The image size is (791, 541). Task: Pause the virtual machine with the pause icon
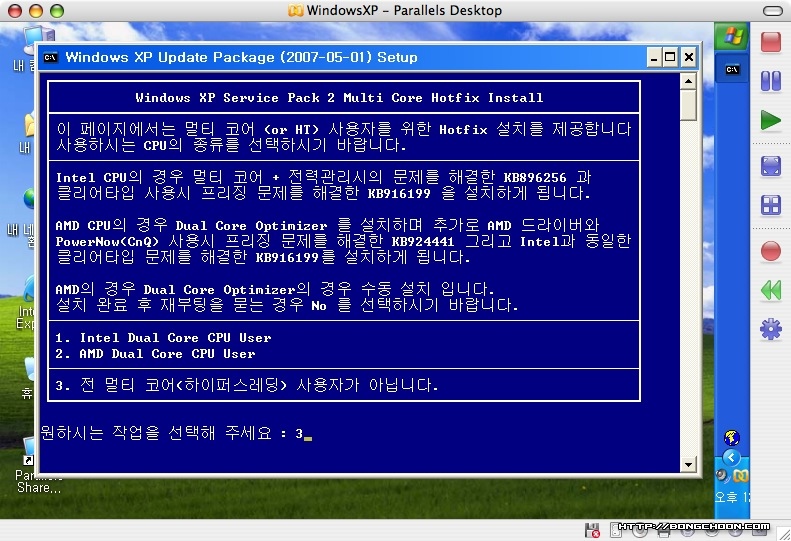(x=770, y=81)
